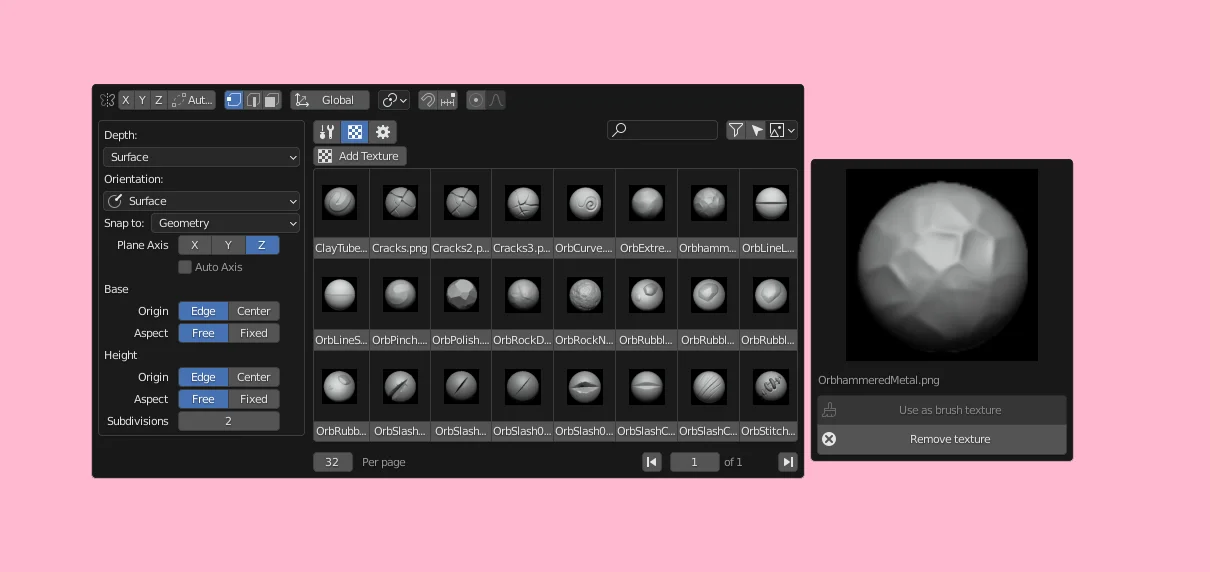Set Height Aspect to Free

[203, 399]
